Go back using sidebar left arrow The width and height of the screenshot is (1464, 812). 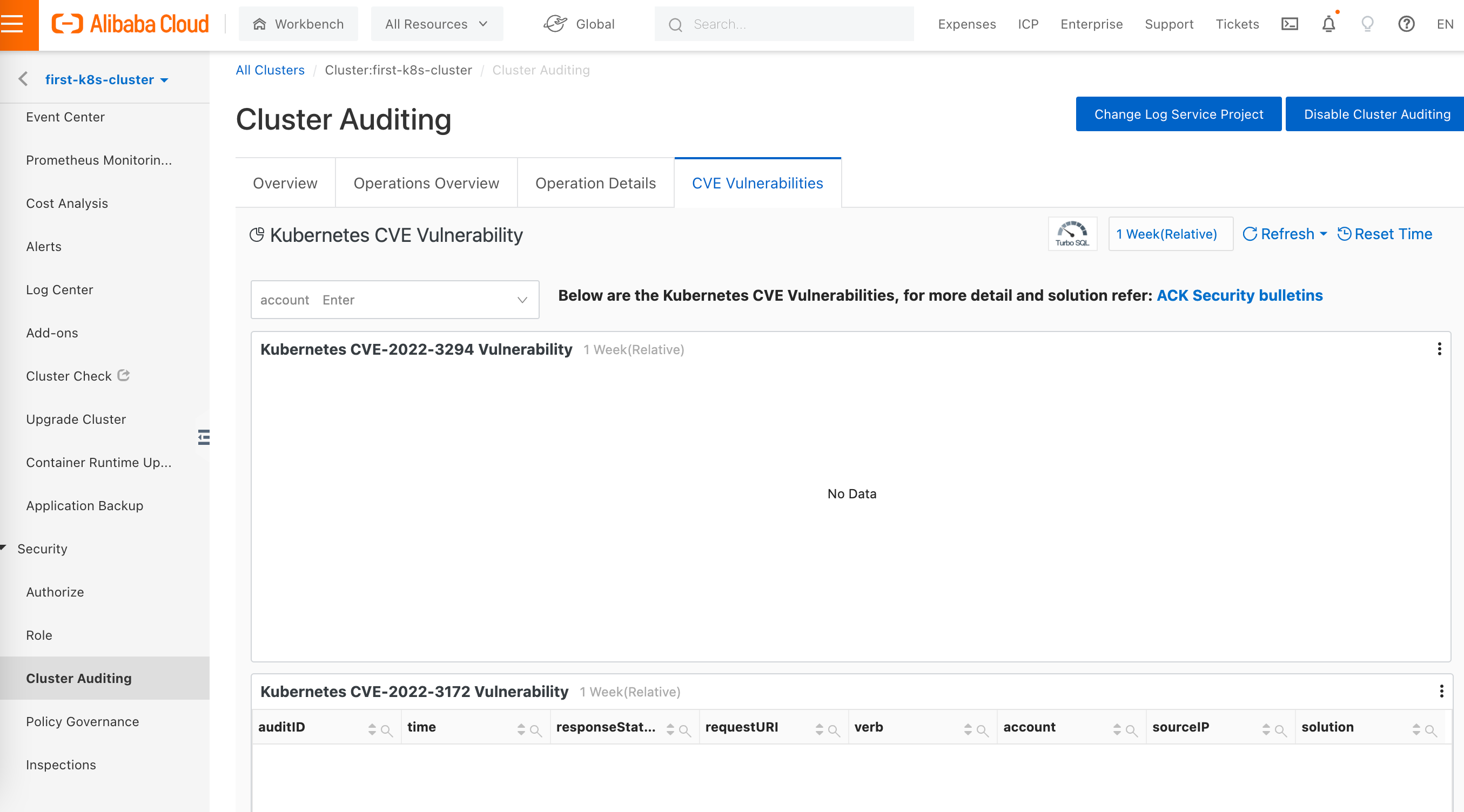[23, 79]
